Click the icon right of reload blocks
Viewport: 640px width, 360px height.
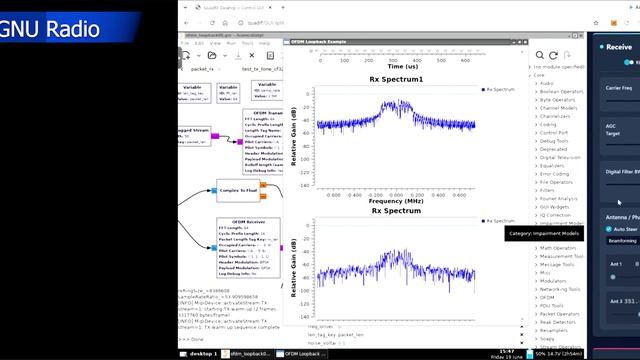click(x=567, y=55)
